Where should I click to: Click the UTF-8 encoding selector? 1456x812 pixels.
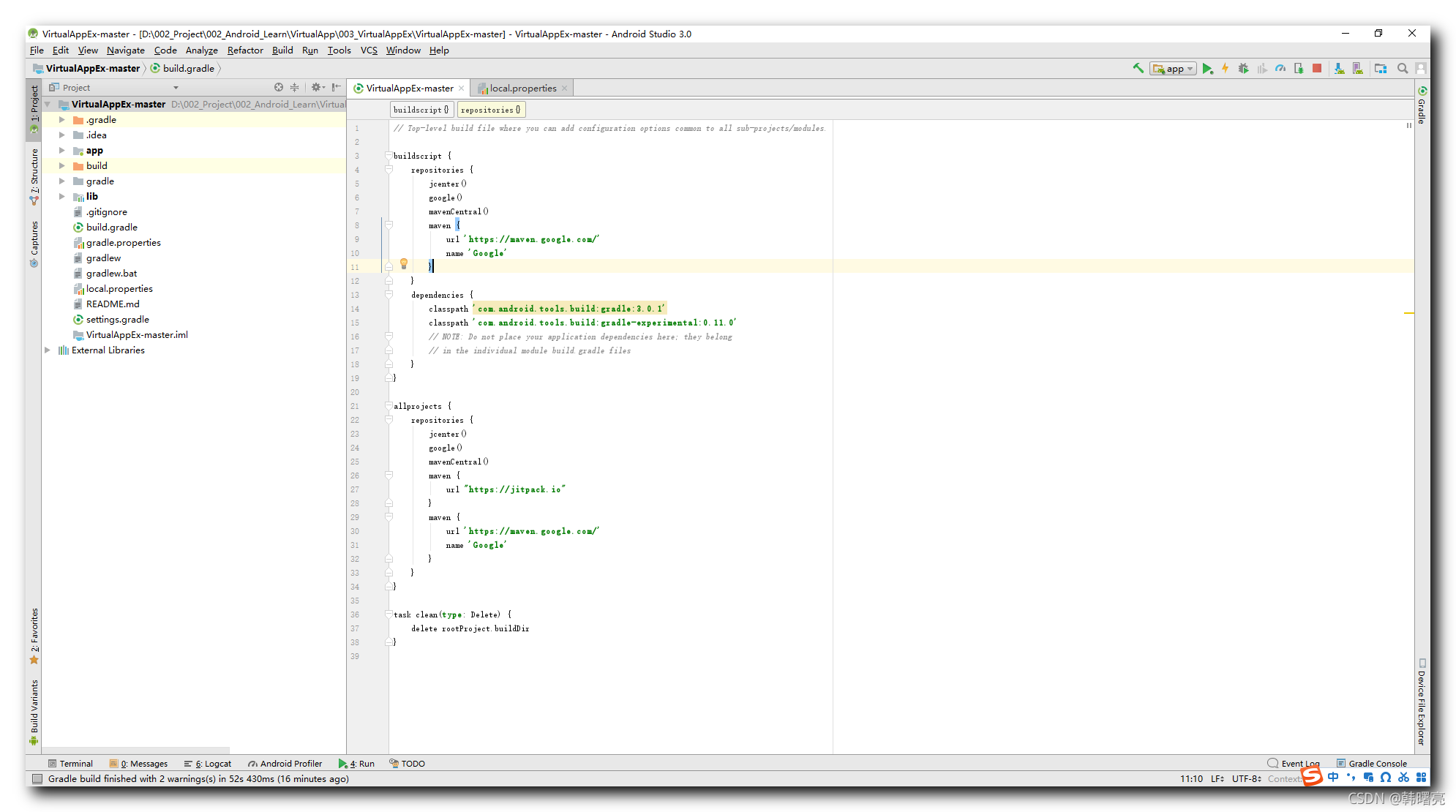click(x=1246, y=778)
